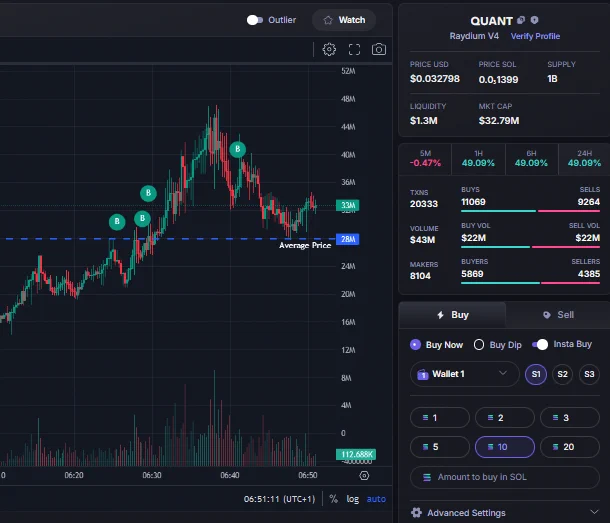This screenshot has width=610, height=523.
Task: Open the Verify Profile link
Action: coord(535,36)
